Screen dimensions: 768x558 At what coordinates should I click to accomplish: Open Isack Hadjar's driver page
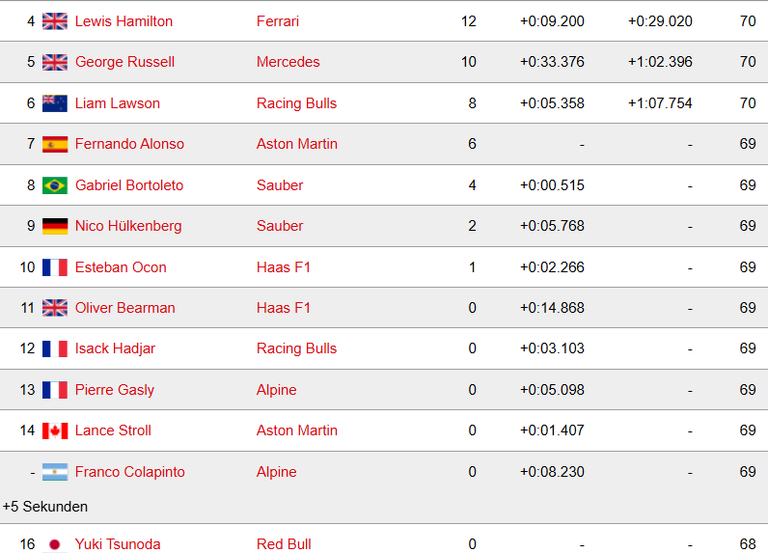point(115,348)
